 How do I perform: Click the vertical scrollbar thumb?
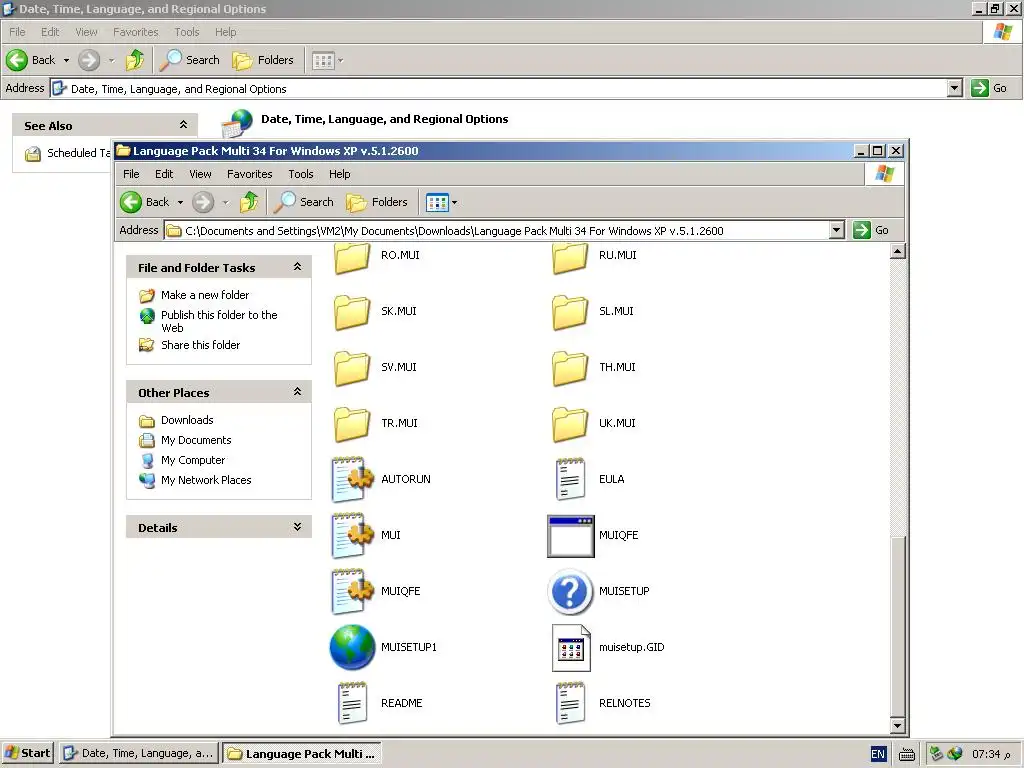[897, 627]
